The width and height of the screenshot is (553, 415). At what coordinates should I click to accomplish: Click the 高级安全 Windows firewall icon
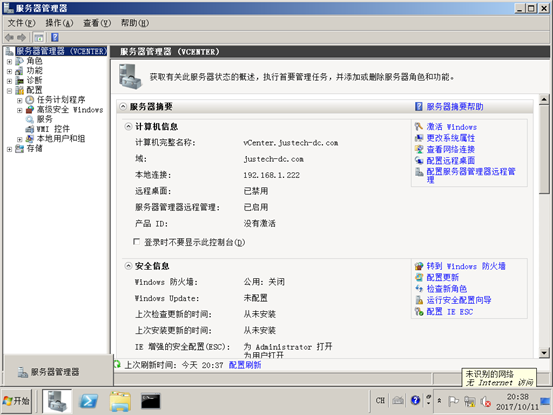(x=30, y=110)
